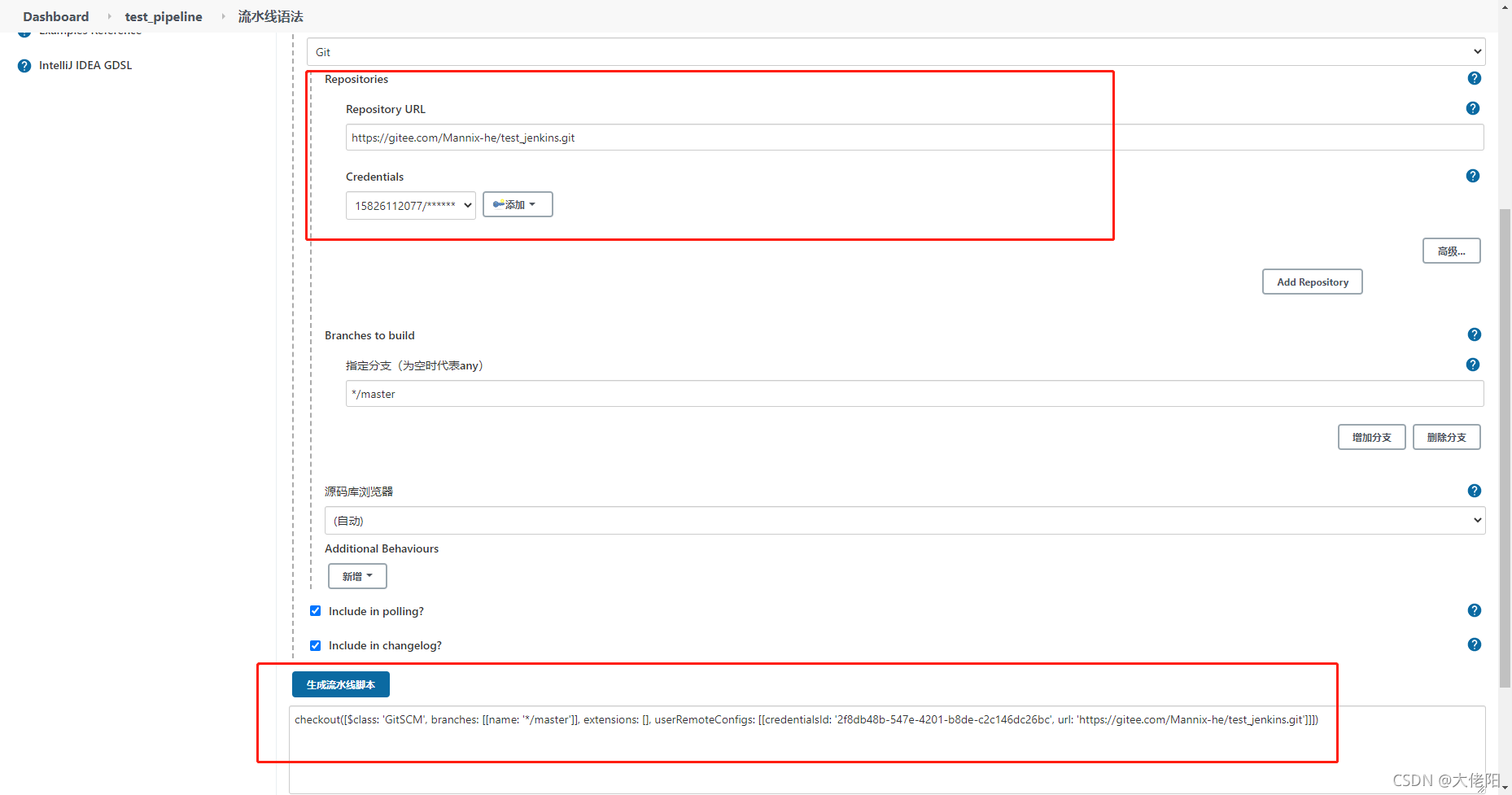Open breadcrumb arrow after test_pipeline
This screenshot has height=795, width=1512.
pyautogui.click(x=223, y=16)
